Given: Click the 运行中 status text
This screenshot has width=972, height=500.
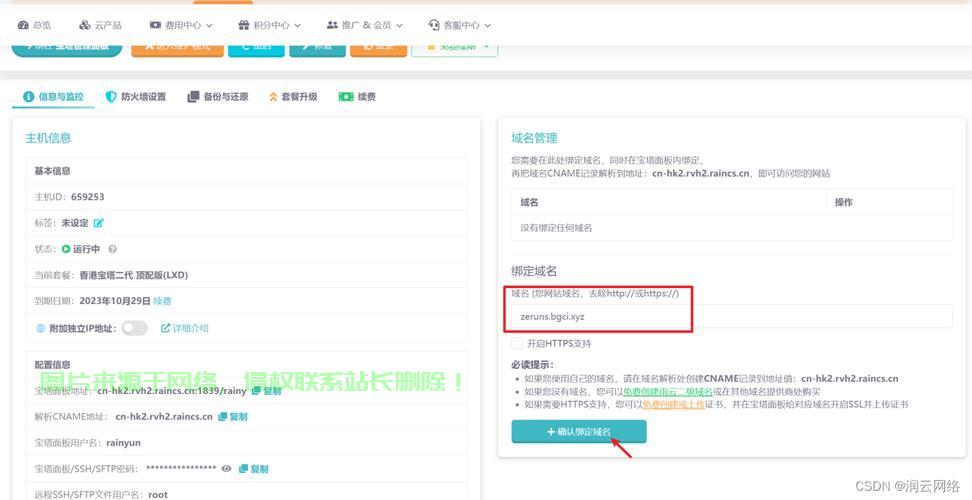Looking at the screenshot, I should tap(86, 249).
